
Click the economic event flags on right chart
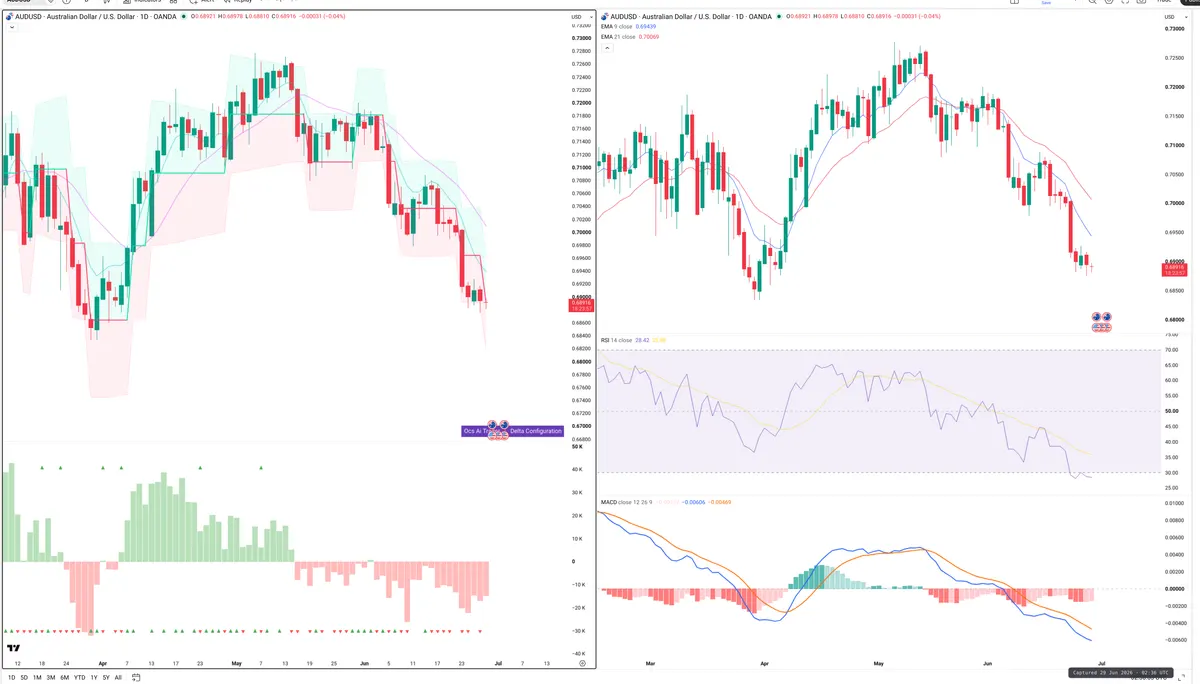[1101, 322]
